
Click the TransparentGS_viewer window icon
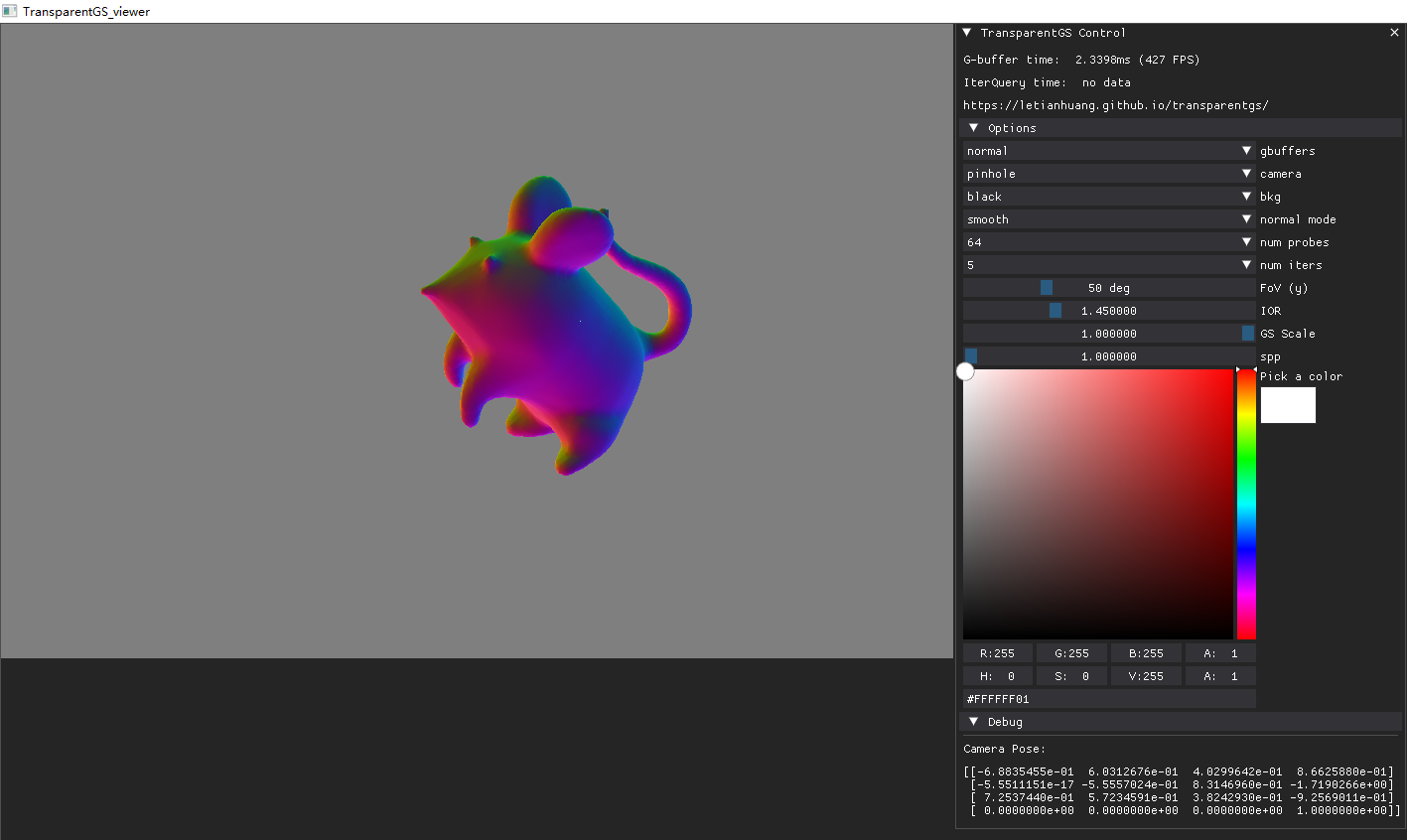[x=10, y=11]
